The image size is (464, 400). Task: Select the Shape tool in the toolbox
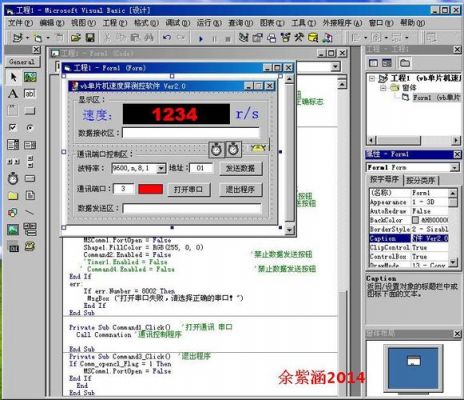click(x=13, y=213)
